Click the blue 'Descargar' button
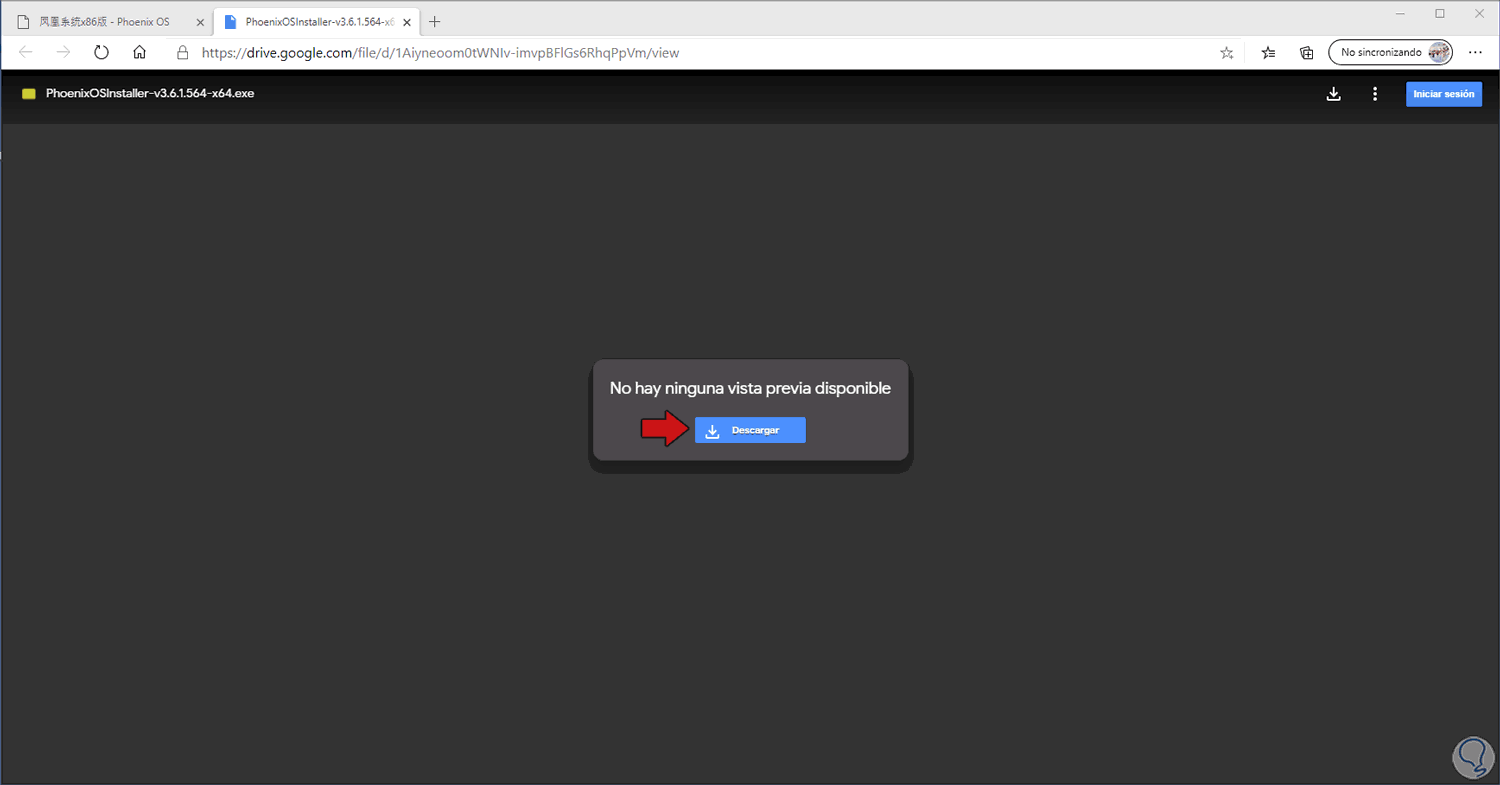Viewport: 1500px width, 785px height. pyautogui.click(x=750, y=430)
